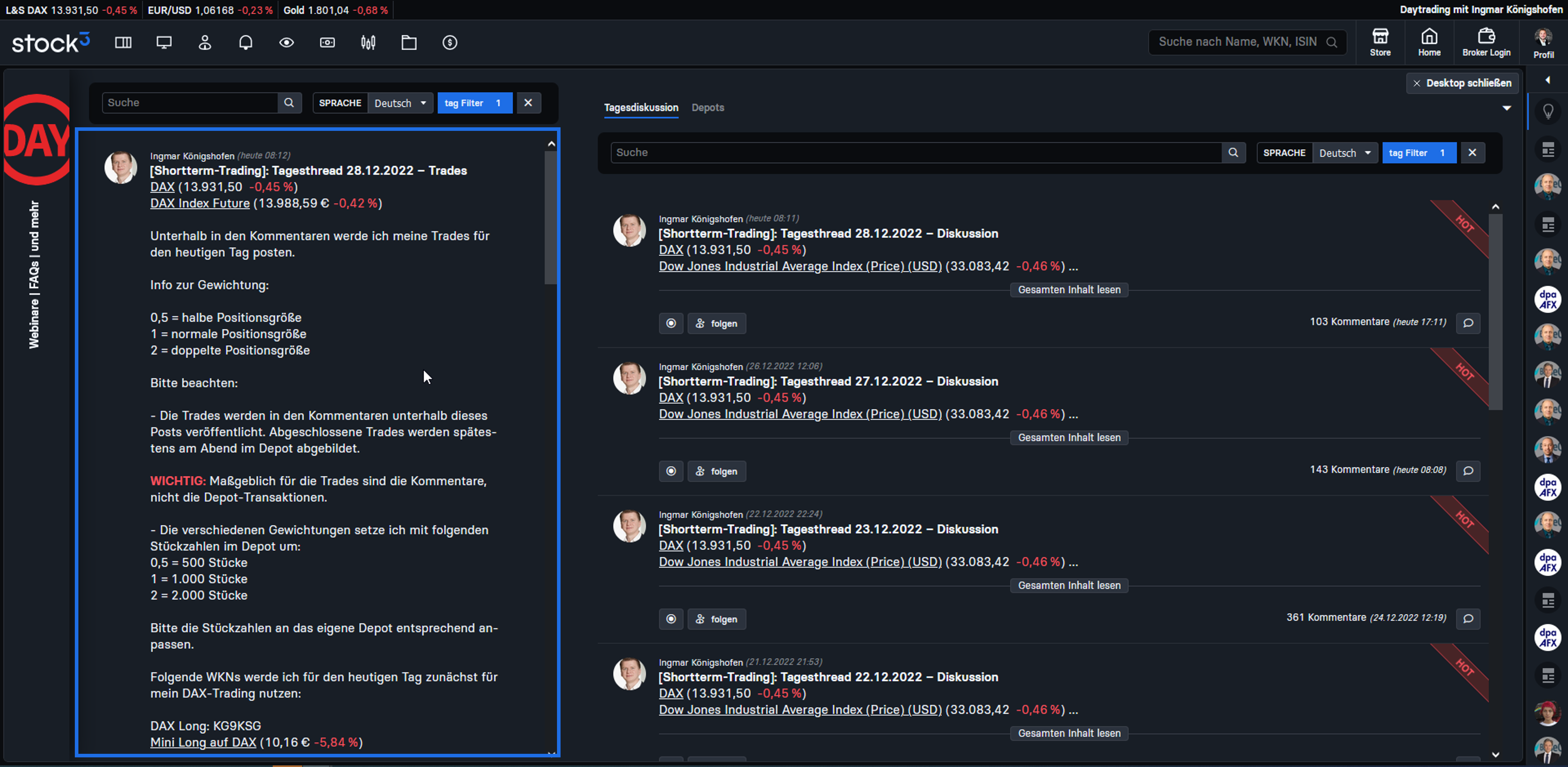Switch to the Depots tab

[708, 108]
